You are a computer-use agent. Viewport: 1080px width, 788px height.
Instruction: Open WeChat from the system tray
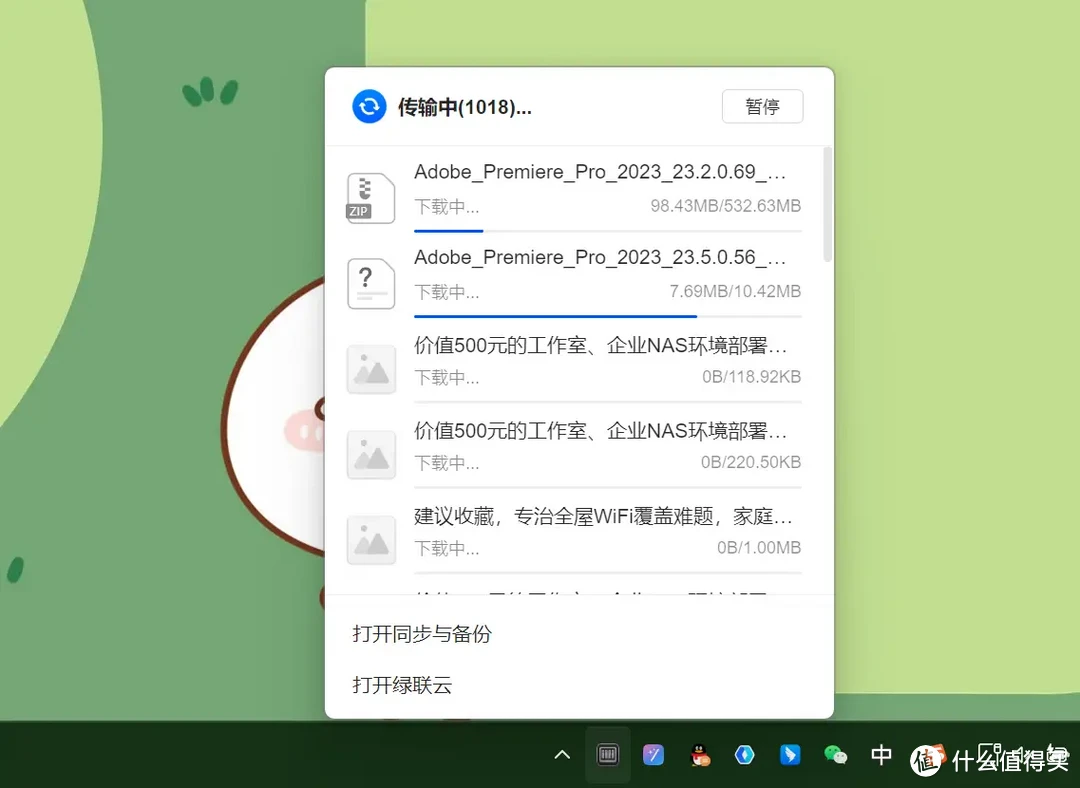point(835,755)
